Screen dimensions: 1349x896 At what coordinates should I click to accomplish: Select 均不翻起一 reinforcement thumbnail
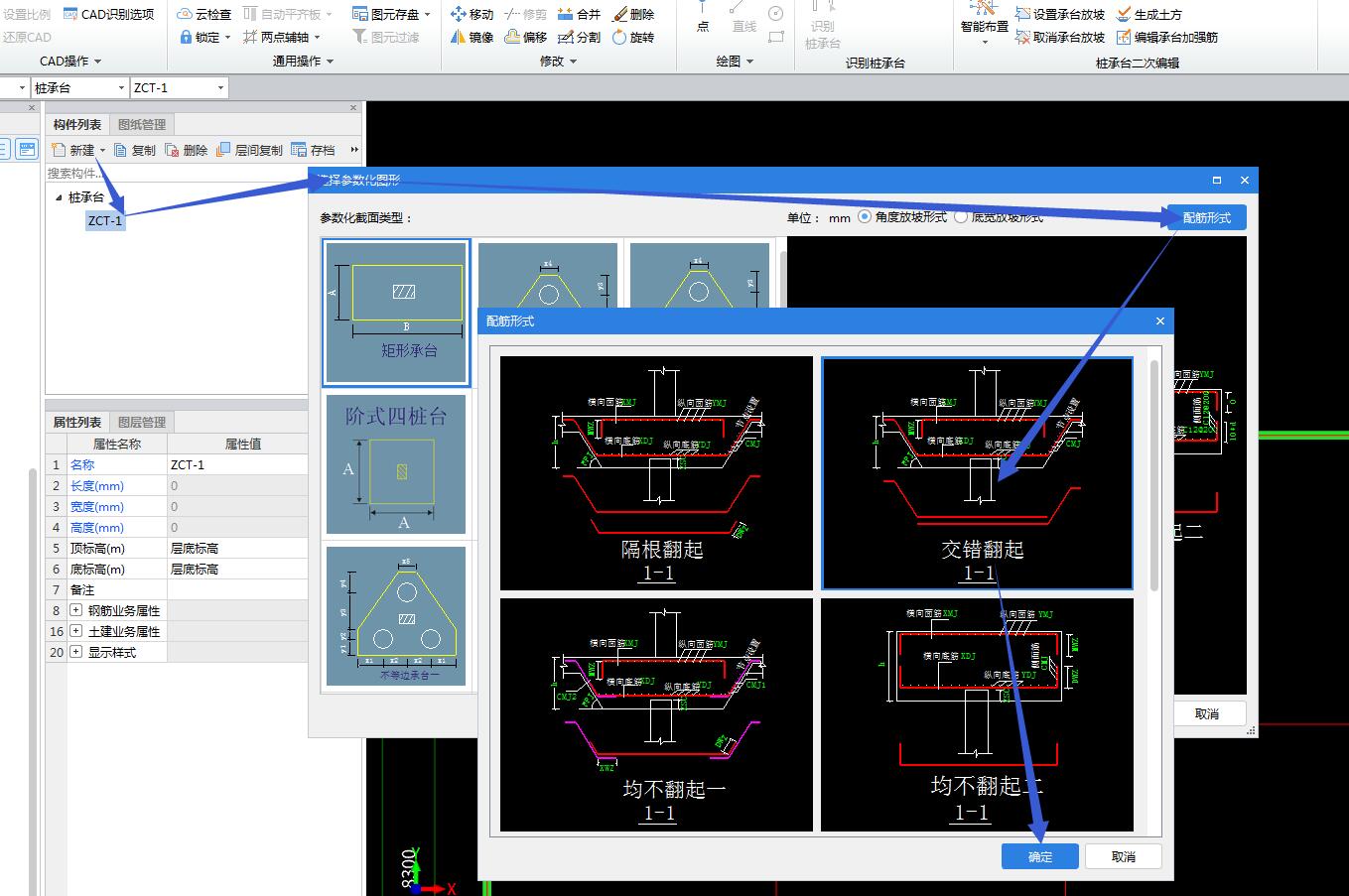click(656, 714)
